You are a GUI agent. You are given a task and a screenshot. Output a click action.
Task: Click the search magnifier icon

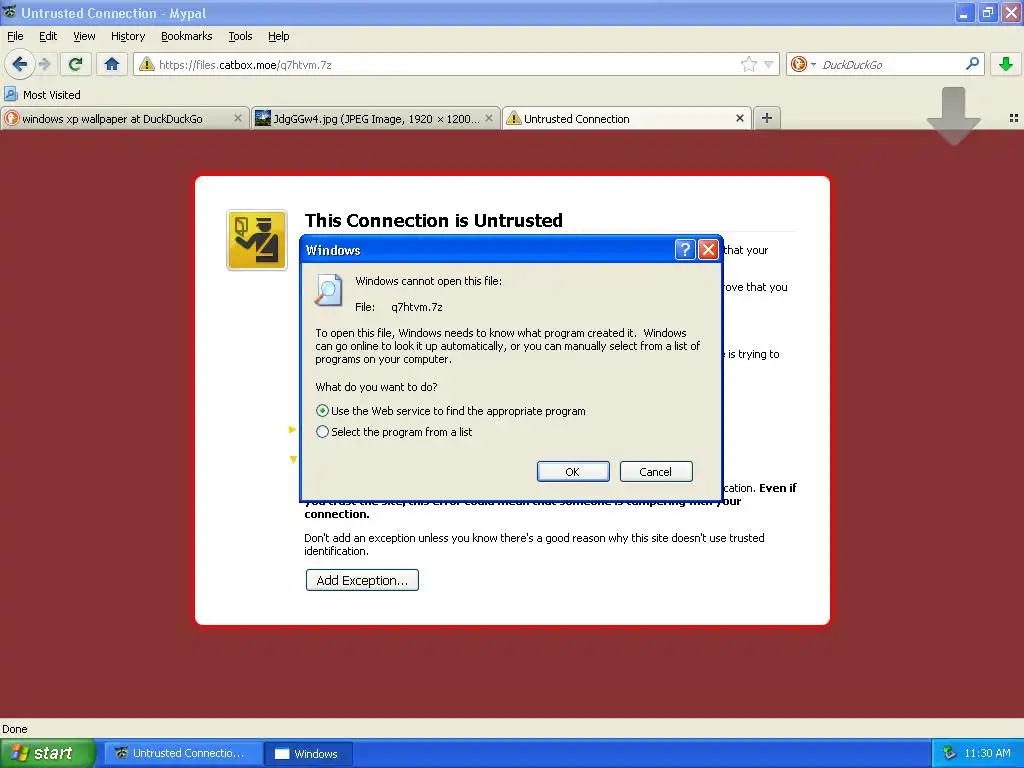point(972,64)
